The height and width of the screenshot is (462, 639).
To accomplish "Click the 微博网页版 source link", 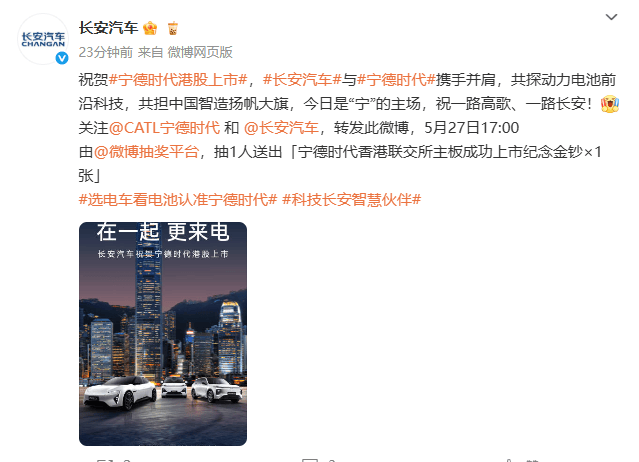I will pos(200,52).
